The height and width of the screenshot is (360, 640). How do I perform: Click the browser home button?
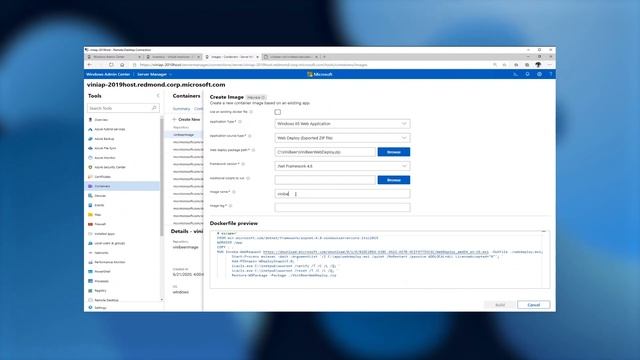point(122,64)
